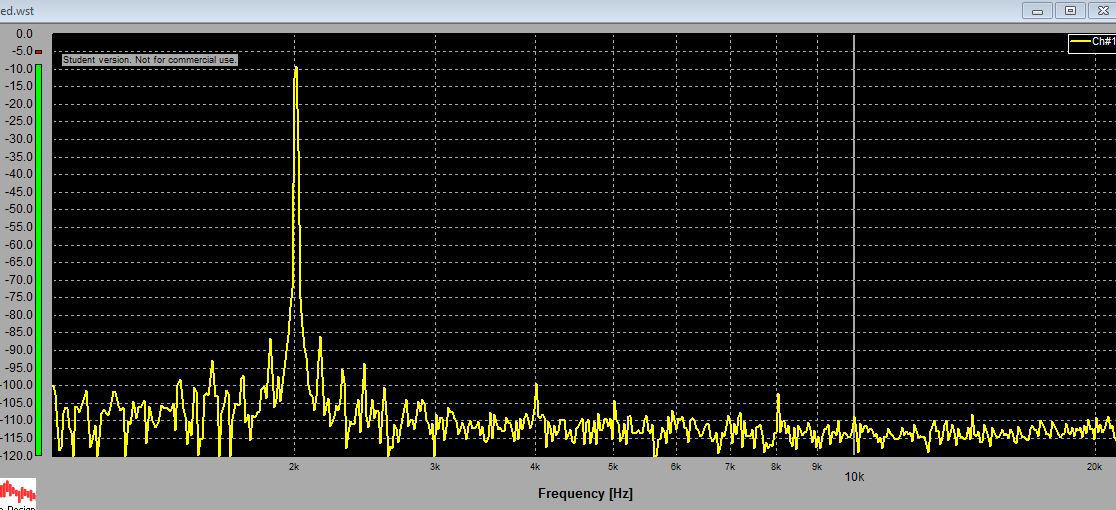Click the 3k frequency axis label

435,467
